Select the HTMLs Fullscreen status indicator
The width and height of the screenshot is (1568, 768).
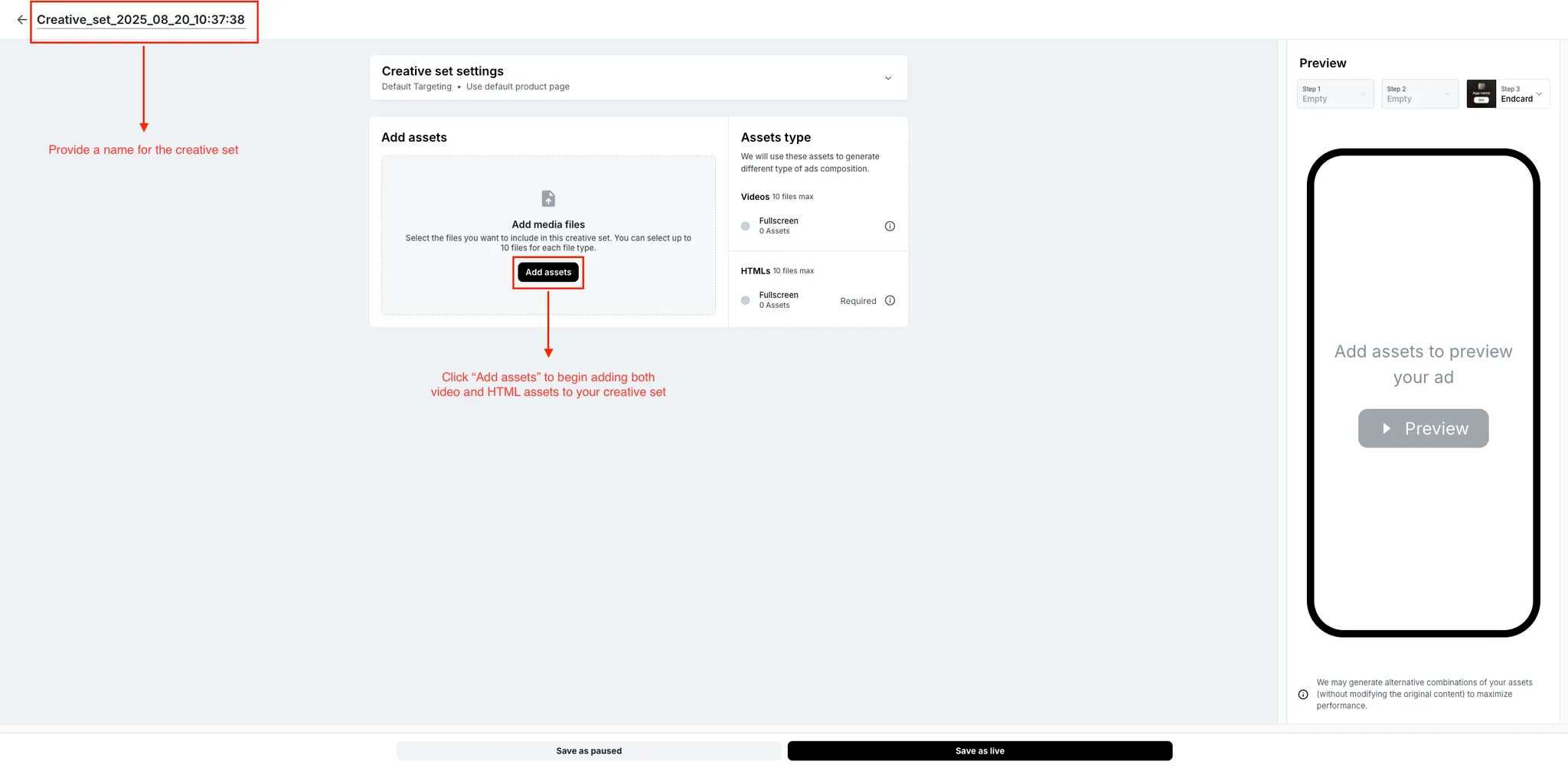click(x=746, y=300)
